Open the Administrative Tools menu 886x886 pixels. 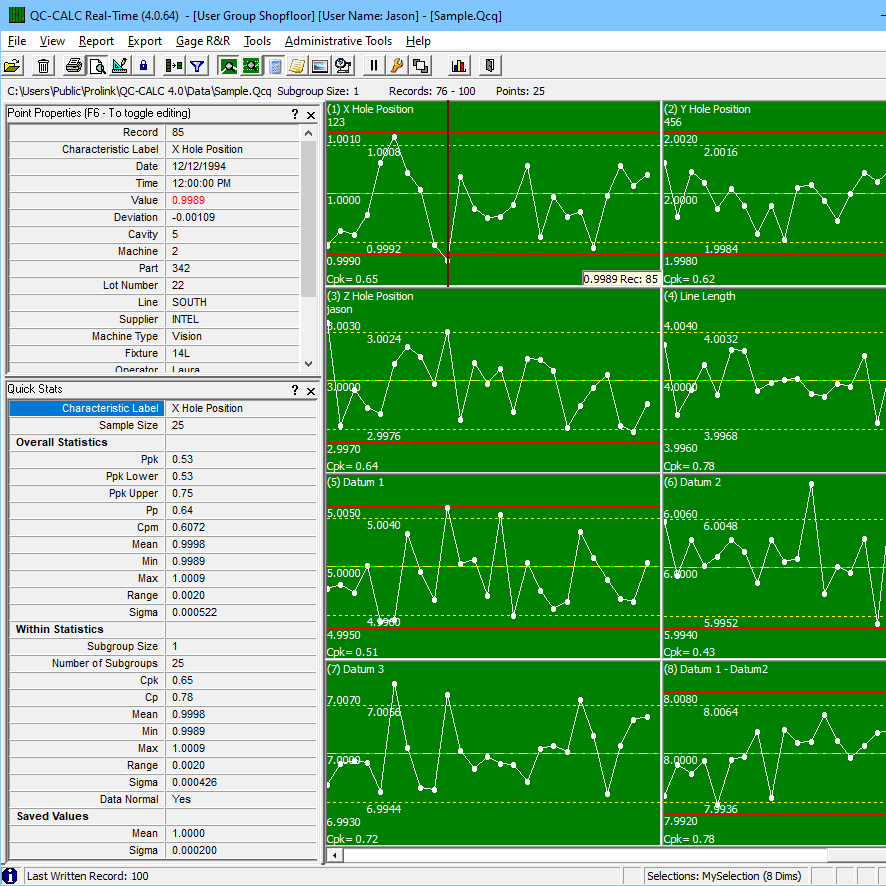(x=338, y=41)
